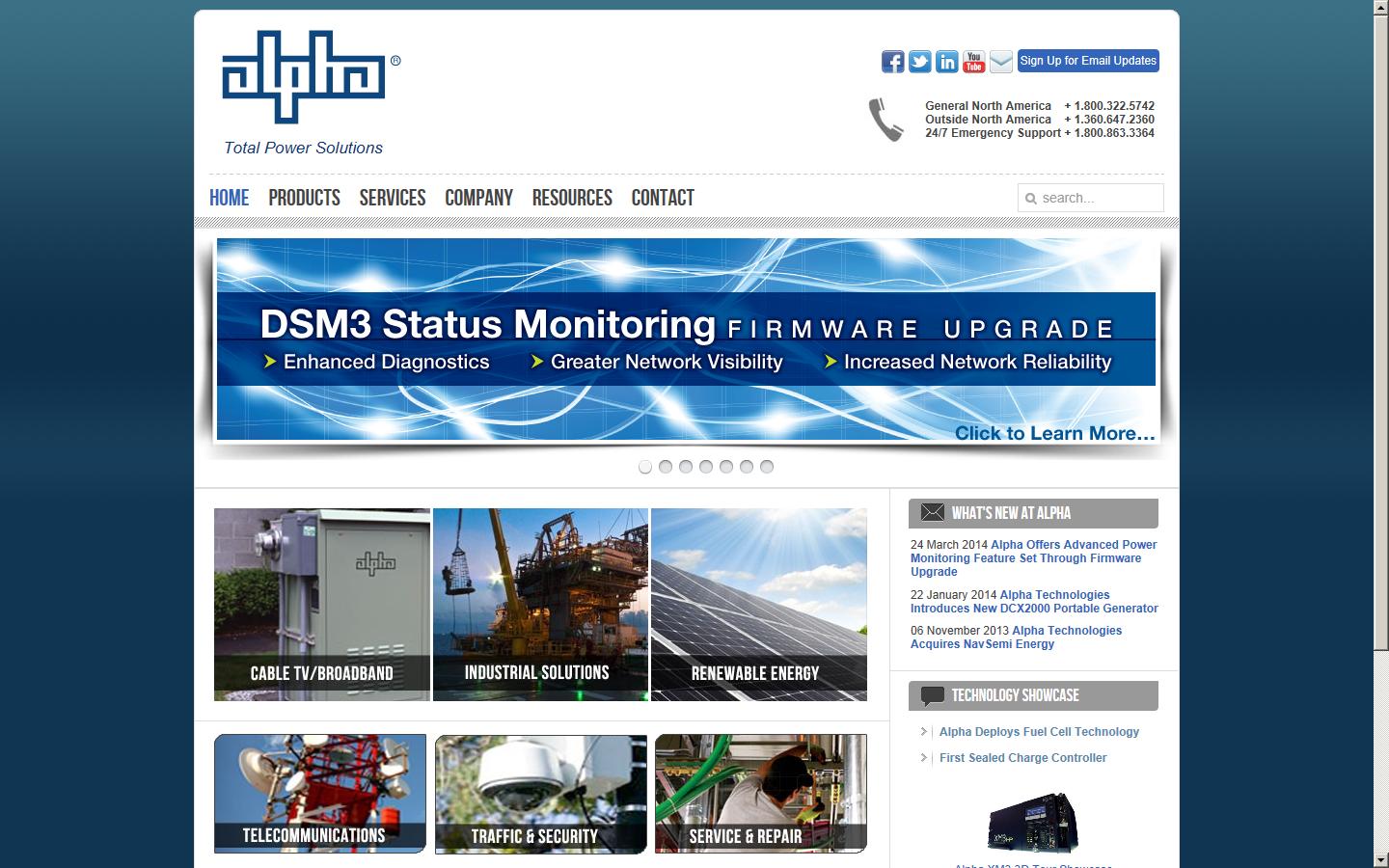
Task: Click the Alpha logo
Action: coord(305,78)
